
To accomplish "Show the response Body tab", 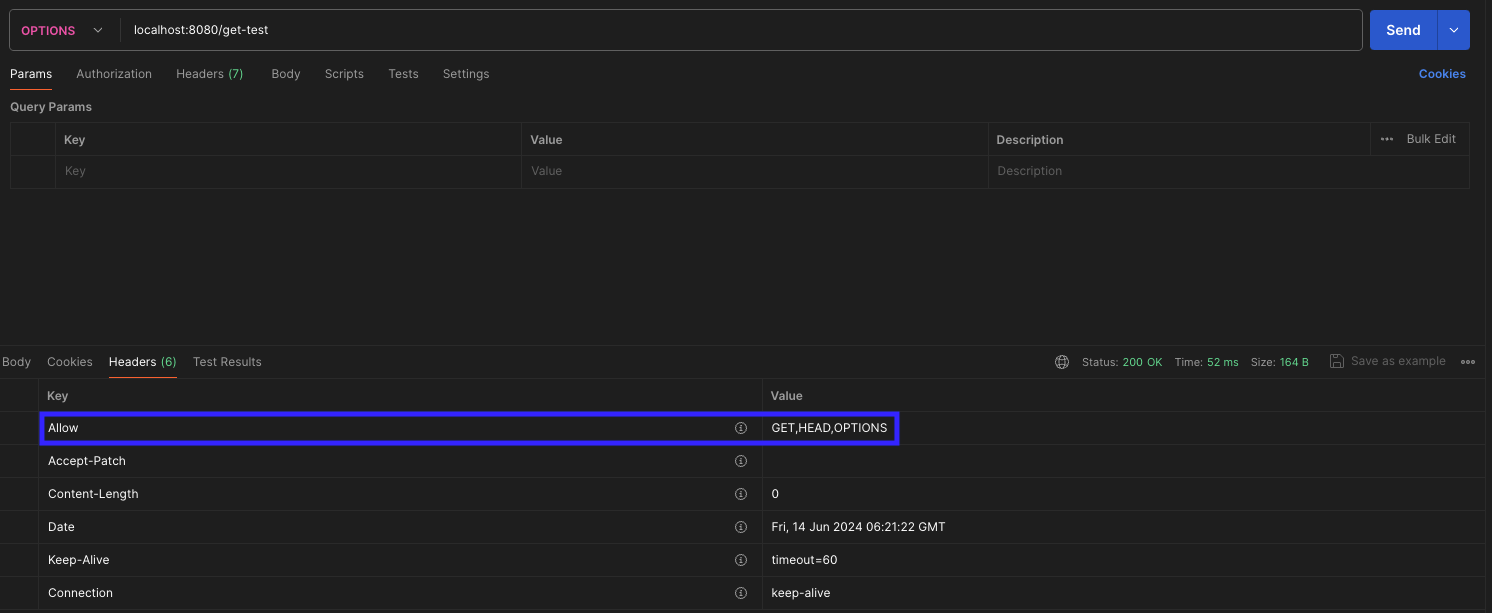I will point(16,362).
